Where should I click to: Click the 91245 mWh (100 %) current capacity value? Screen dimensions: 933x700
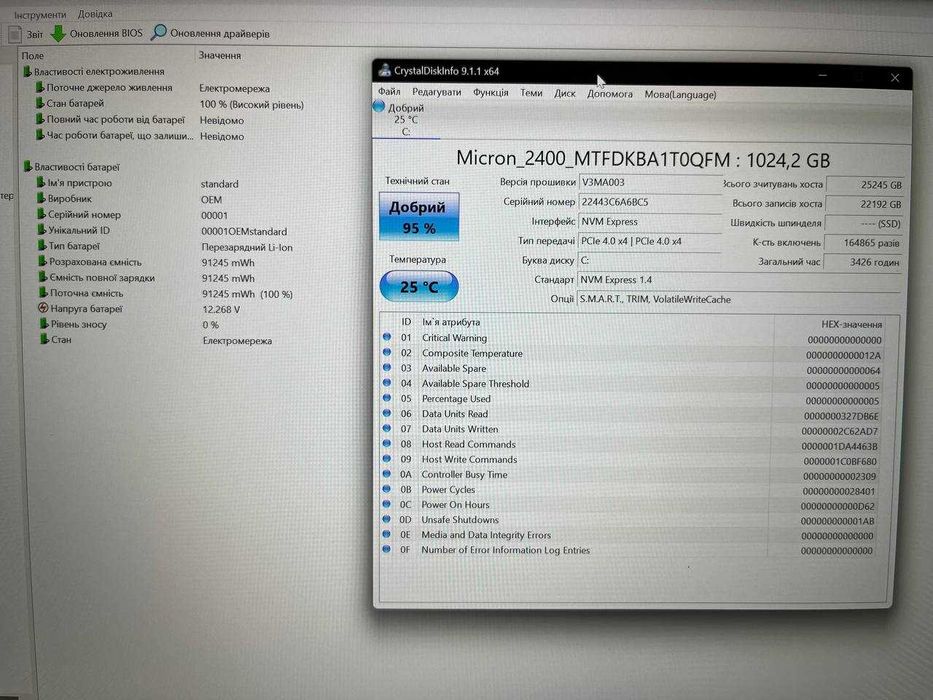pyautogui.click(x=247, y=294)
